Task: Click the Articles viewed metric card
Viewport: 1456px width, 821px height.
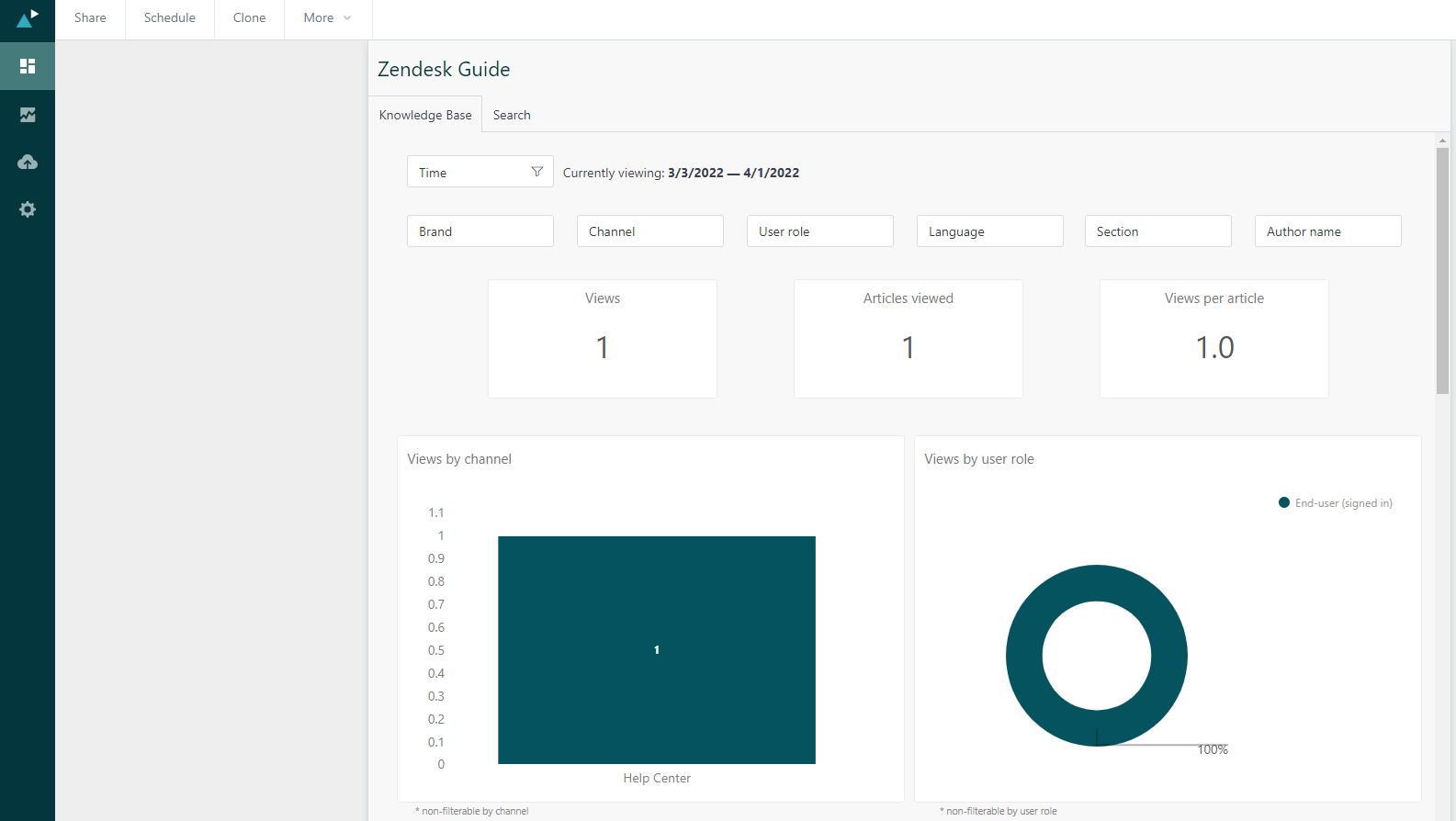Action: pyautogui.click(x=909, y=339)
